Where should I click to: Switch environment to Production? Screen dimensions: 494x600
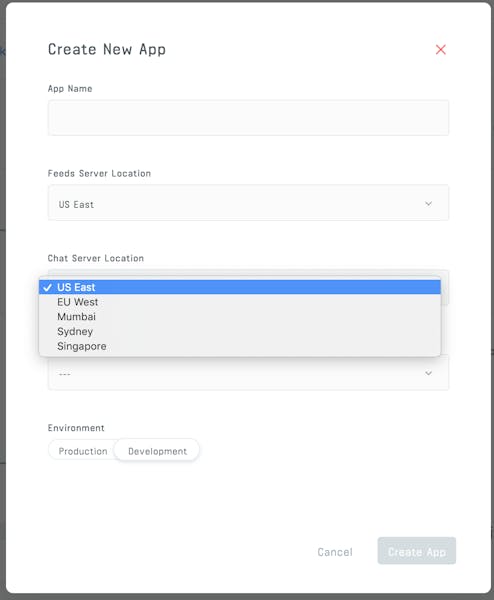point(83,451)
